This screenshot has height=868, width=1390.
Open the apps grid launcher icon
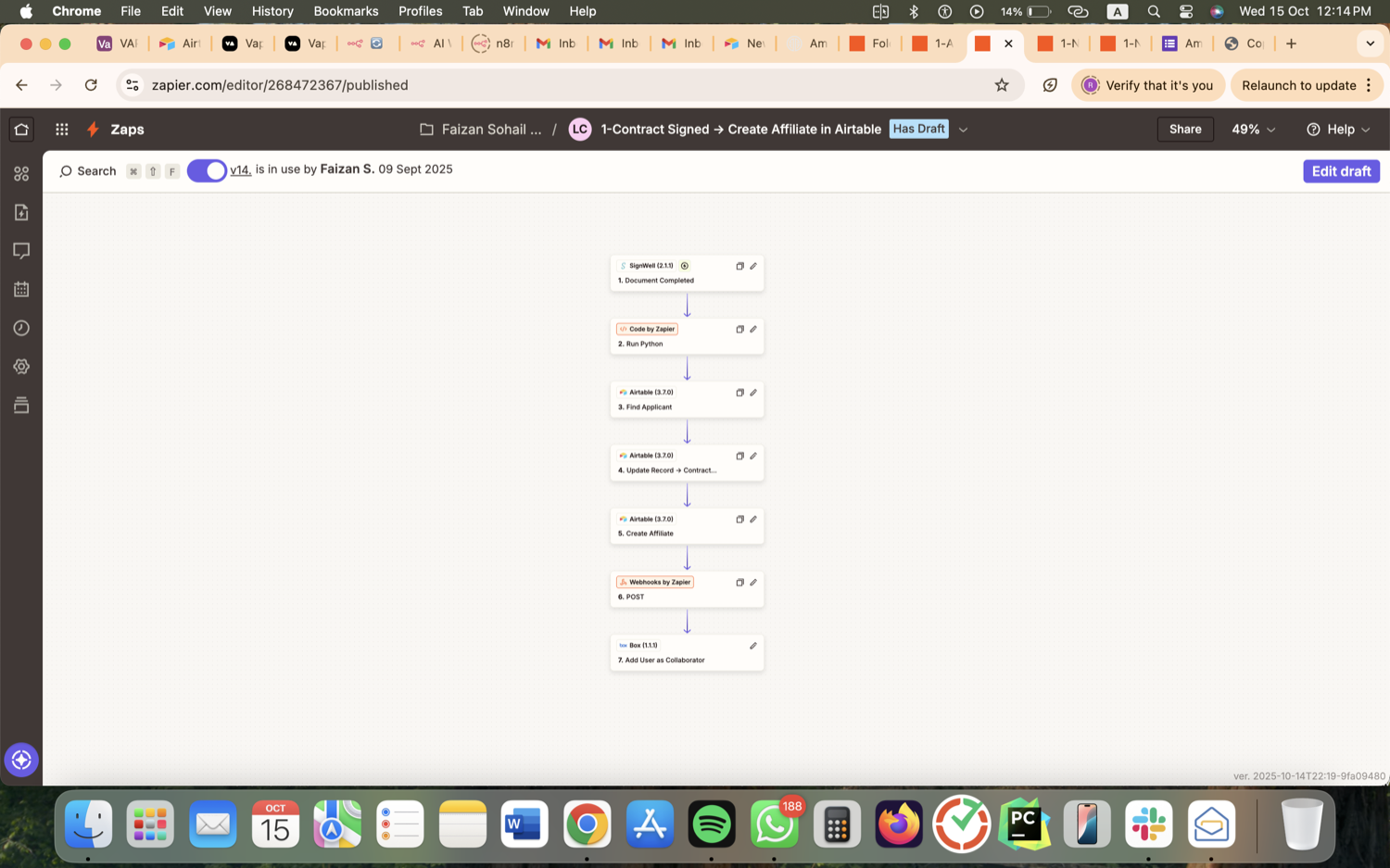[62, 130]
